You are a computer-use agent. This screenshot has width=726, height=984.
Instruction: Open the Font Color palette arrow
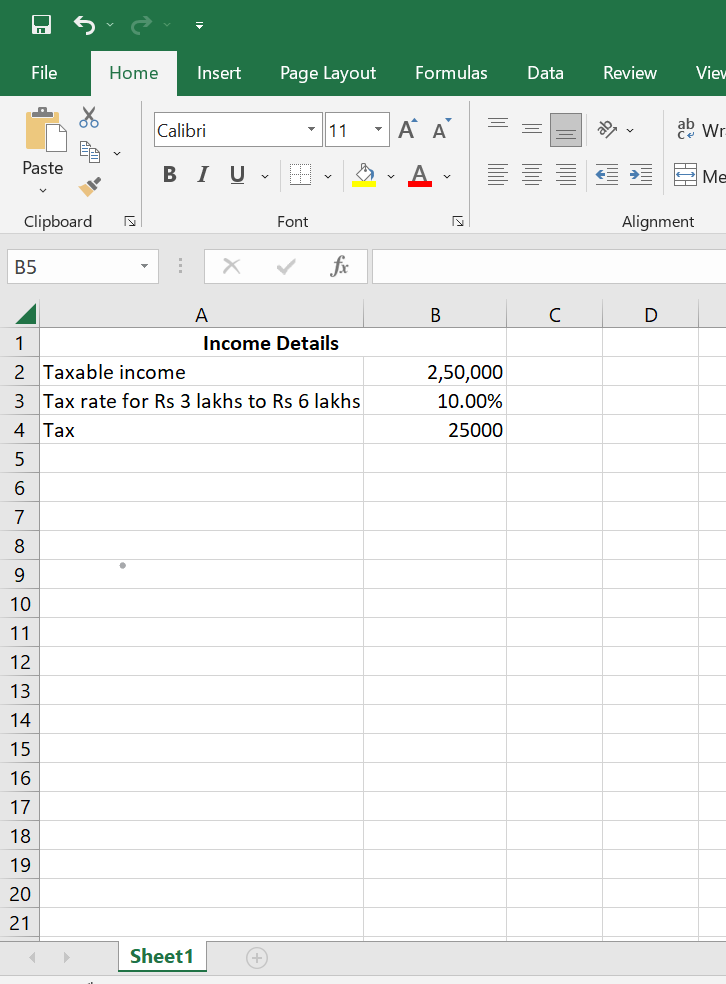[x=447, y=176]
